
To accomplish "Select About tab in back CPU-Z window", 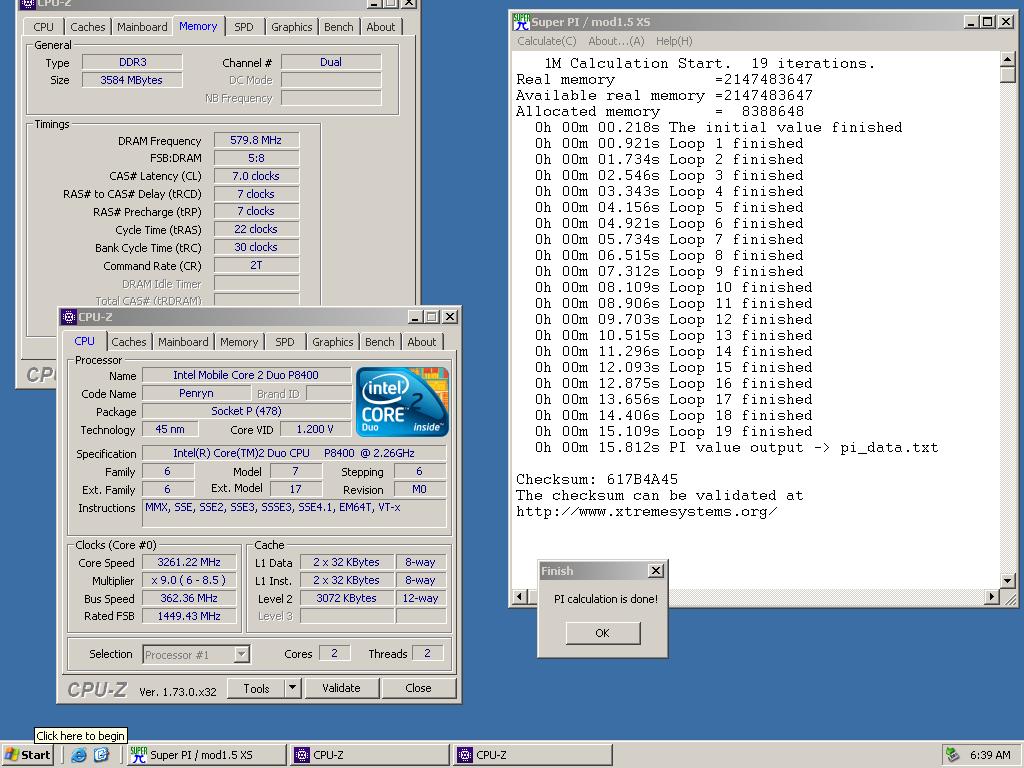I will 381,27.
